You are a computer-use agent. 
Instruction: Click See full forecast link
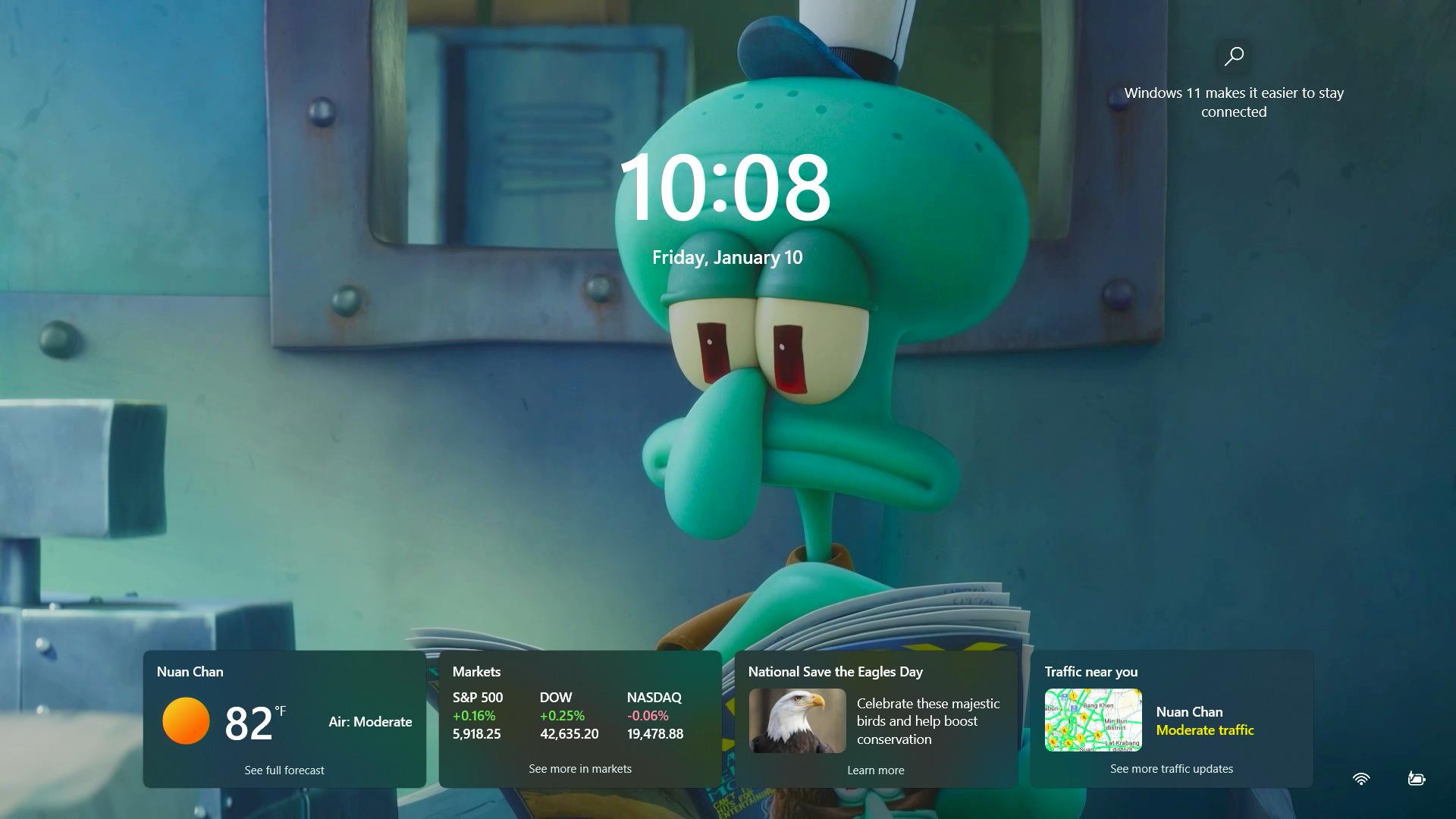point(284,770)
